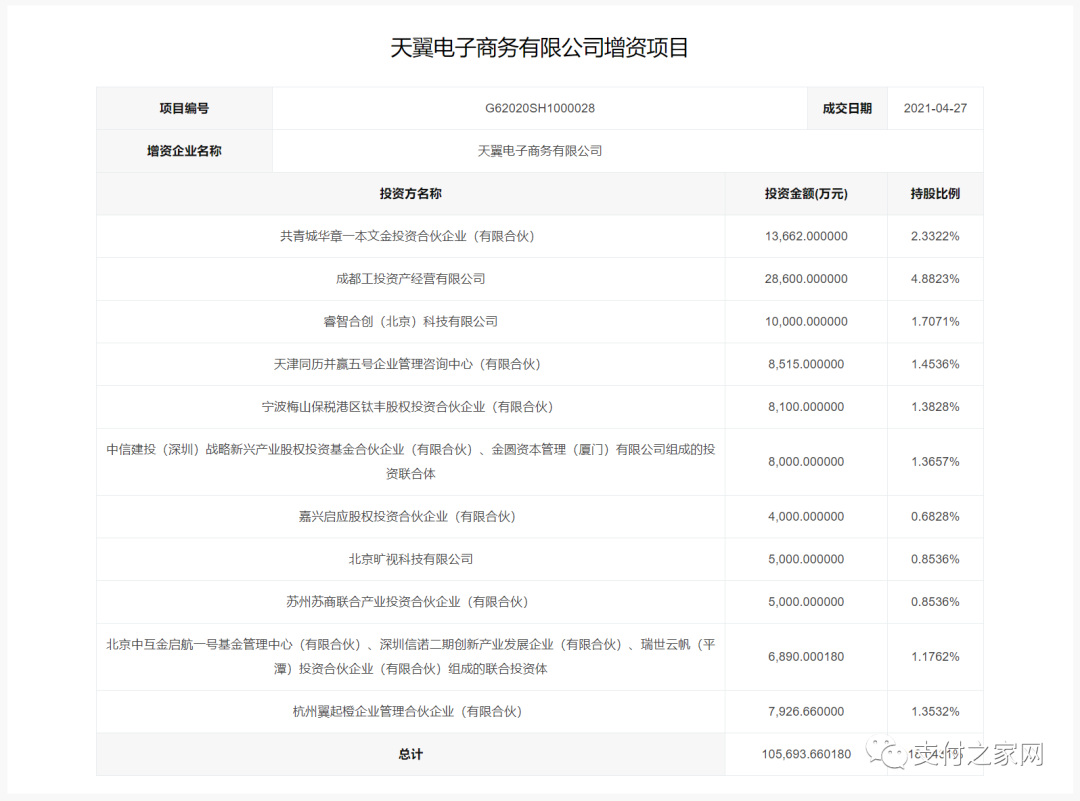Screen dimensions: 1080x801
Task: Click 0.8536% in 北京旷视 row
Action: (x=935, y=559)
